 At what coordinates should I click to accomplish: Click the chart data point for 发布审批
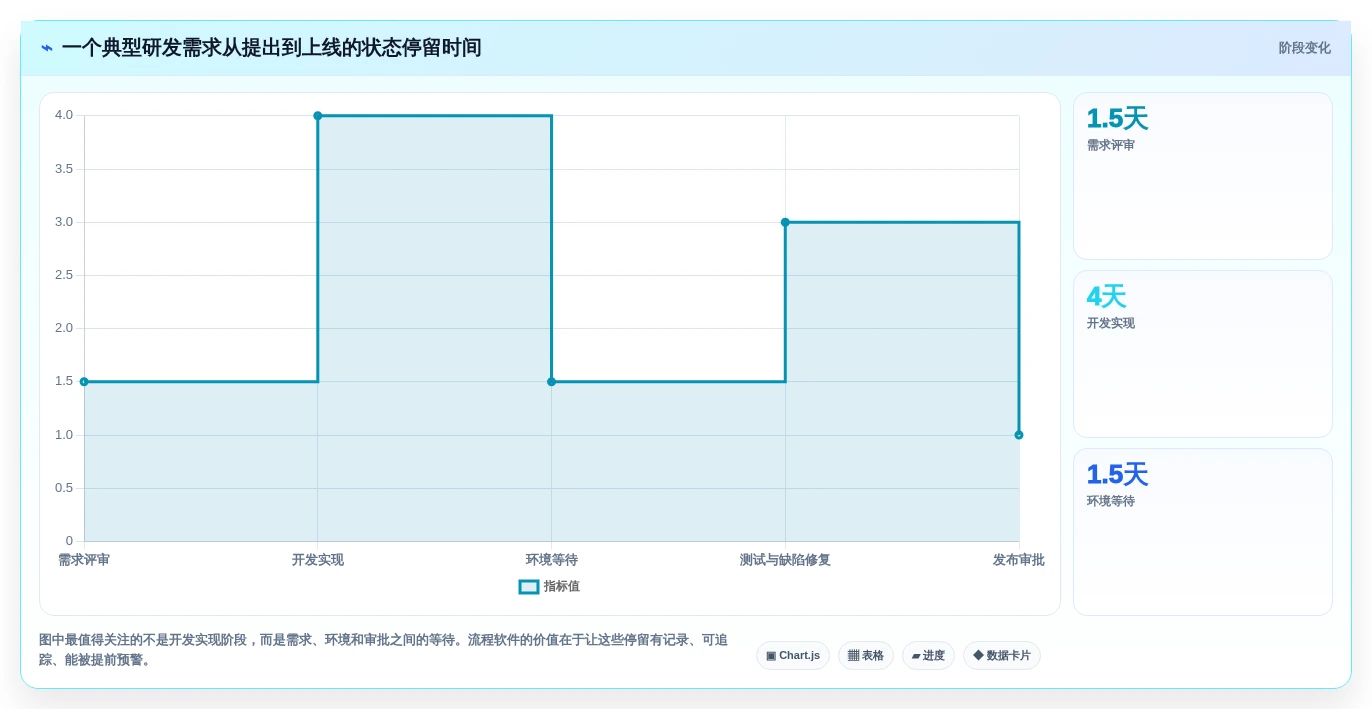(1019, 435)
